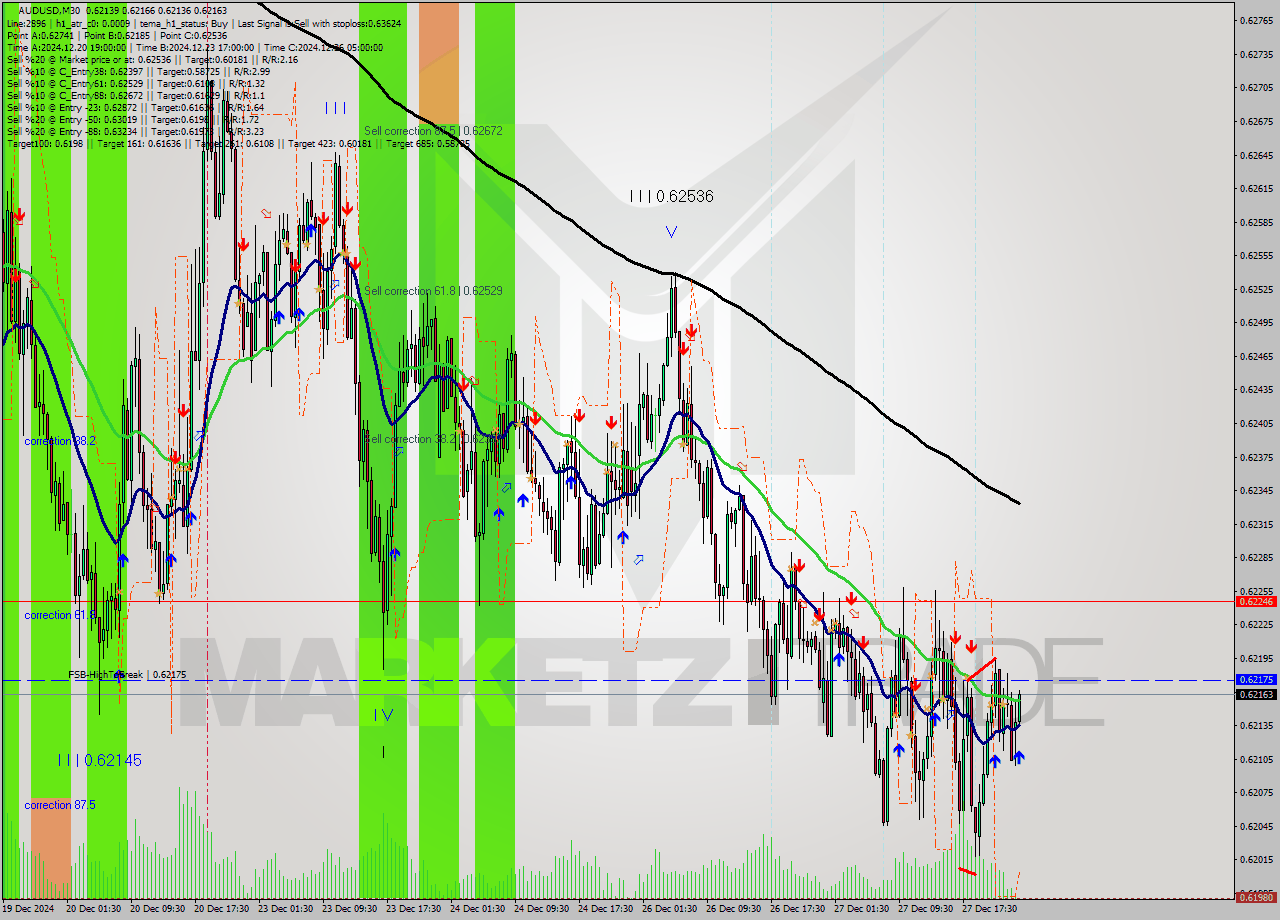Screen dimensions: 1280x920
Task: Click '23 Dec 17:30' on time axis
Action: tap(413, 909)
